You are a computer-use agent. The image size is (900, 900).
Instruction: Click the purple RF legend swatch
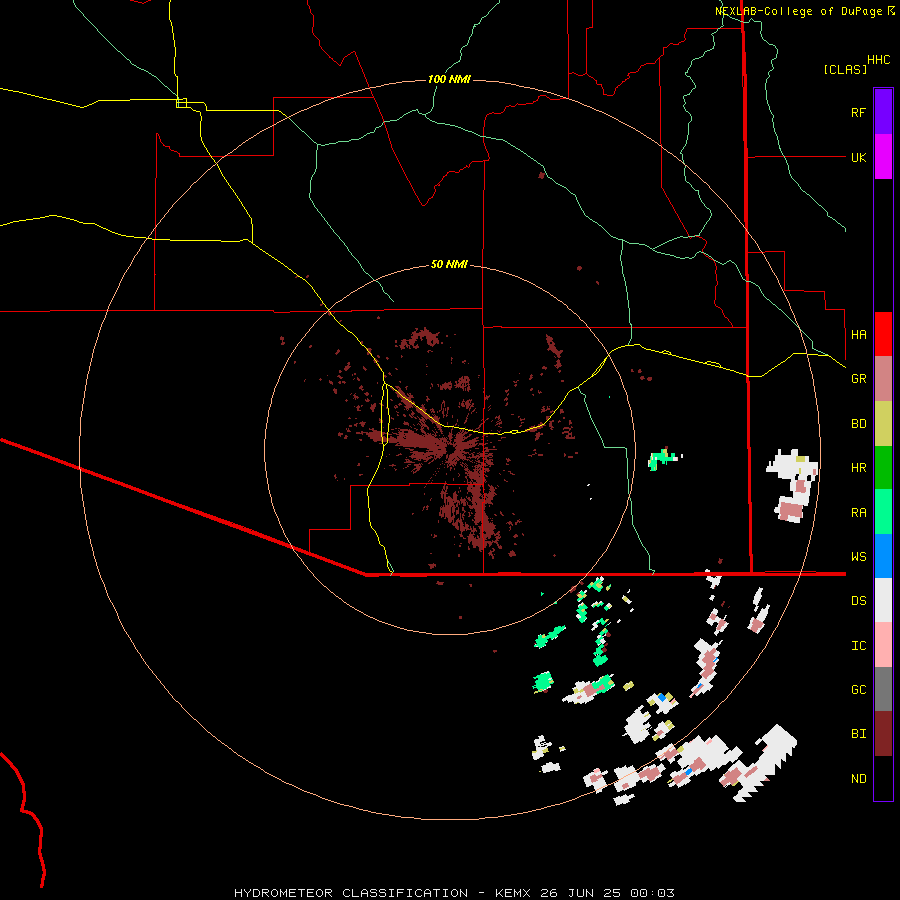pos(883,112)
